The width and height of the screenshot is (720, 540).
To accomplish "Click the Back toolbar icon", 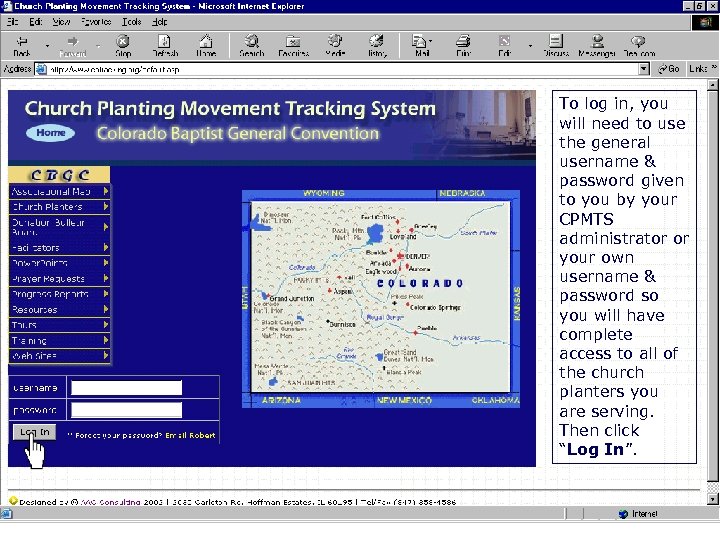I will (22, 45).
